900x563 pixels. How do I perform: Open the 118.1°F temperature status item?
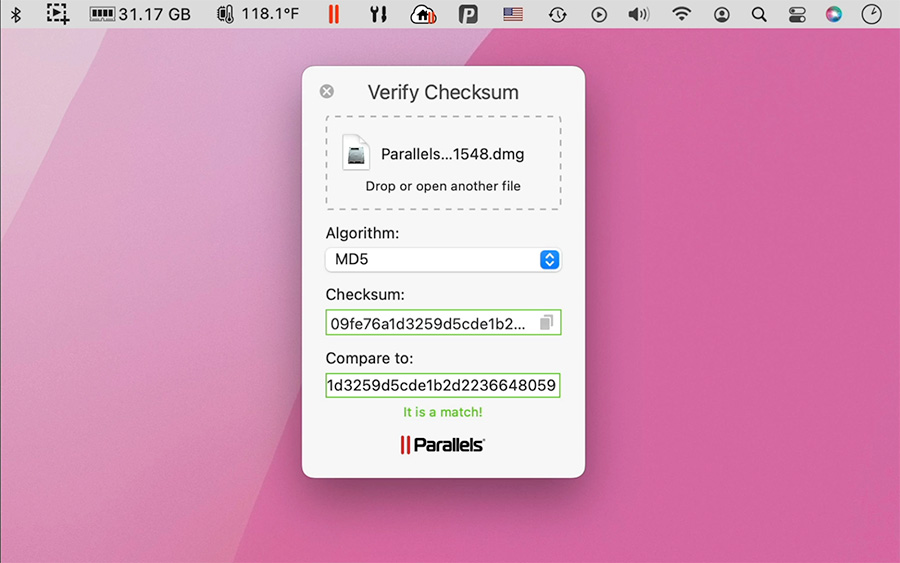coord(258,14)
